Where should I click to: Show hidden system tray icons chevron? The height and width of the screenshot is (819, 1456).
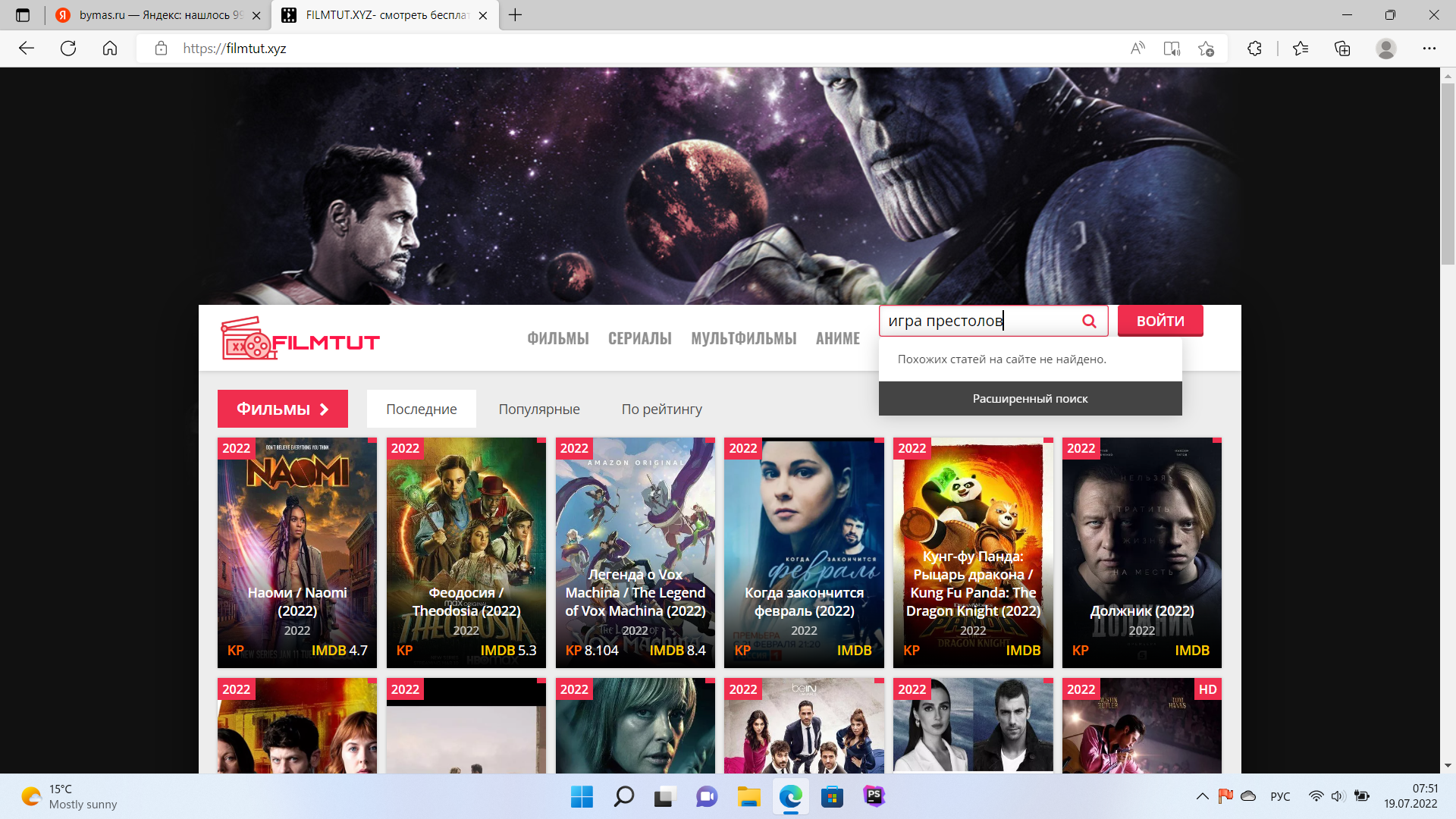pyautogui.click(x=1202, y=796)
